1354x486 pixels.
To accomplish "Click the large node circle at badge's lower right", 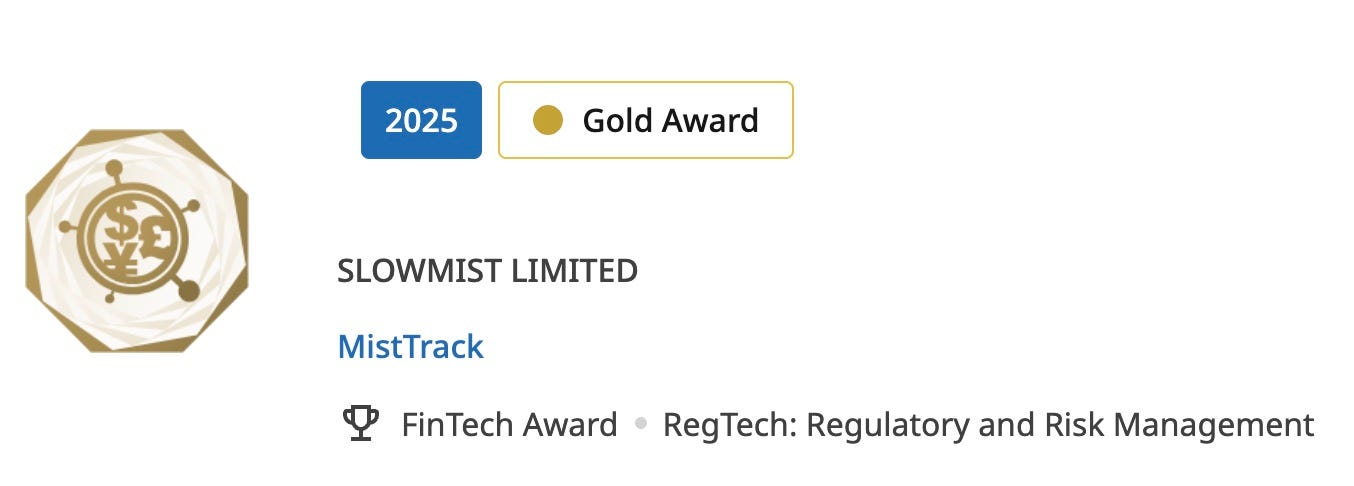I will tap(187, 290).
